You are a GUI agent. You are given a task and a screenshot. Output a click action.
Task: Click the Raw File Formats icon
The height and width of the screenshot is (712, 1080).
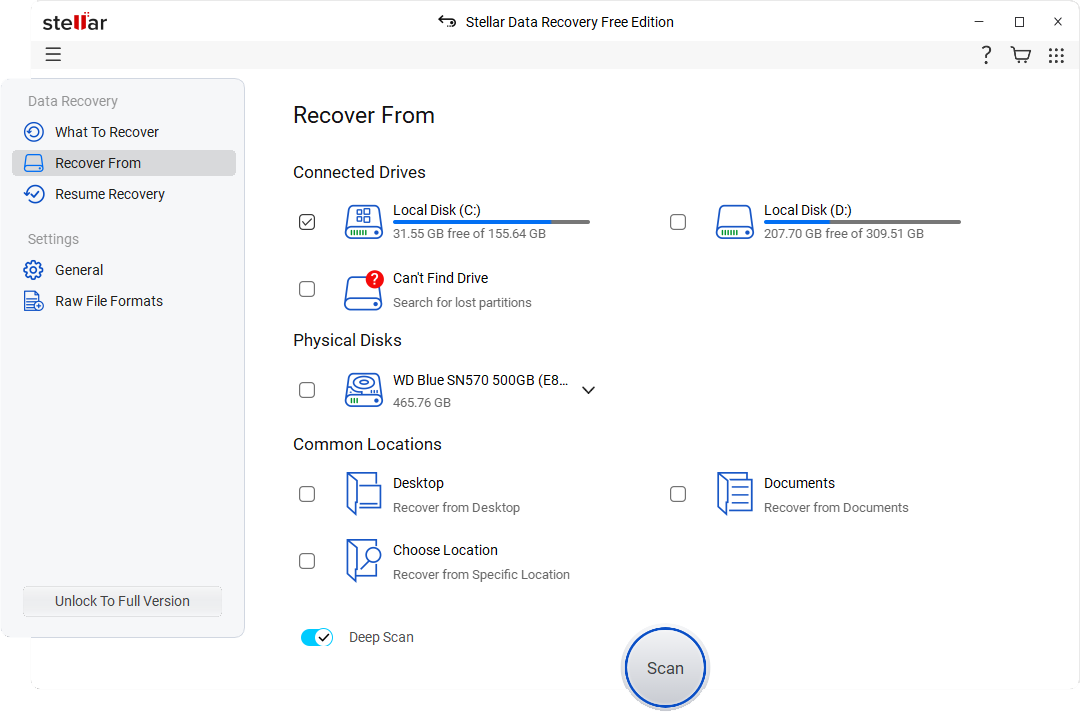click(35, 300)
